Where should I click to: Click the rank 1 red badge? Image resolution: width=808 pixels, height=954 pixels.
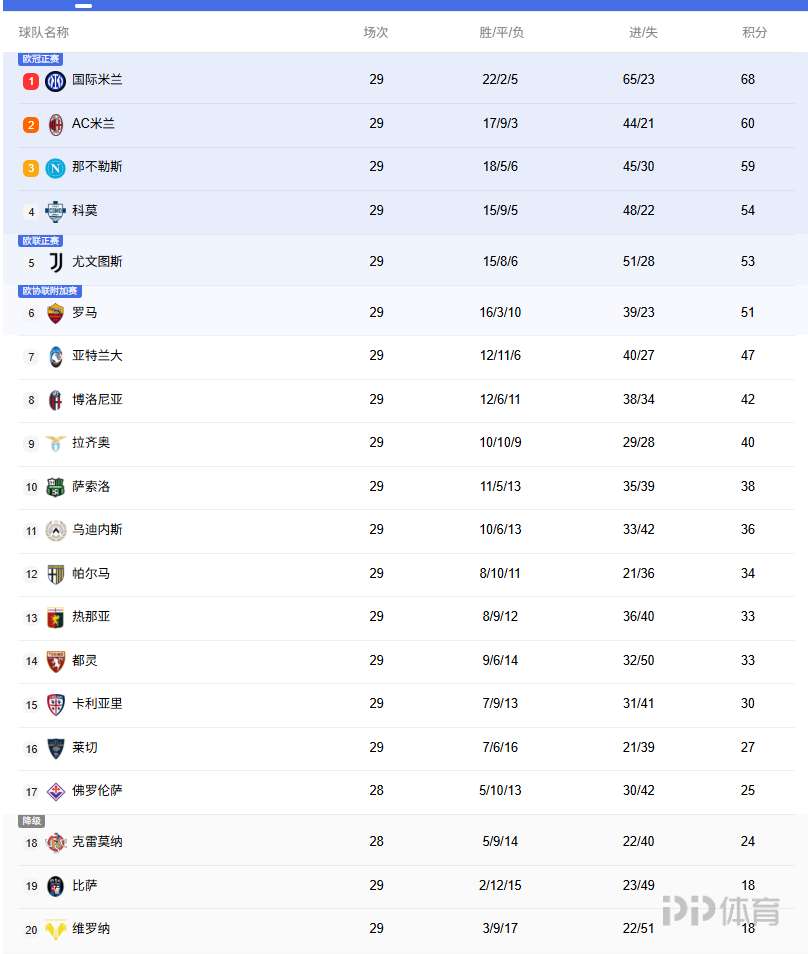[31, 81]
